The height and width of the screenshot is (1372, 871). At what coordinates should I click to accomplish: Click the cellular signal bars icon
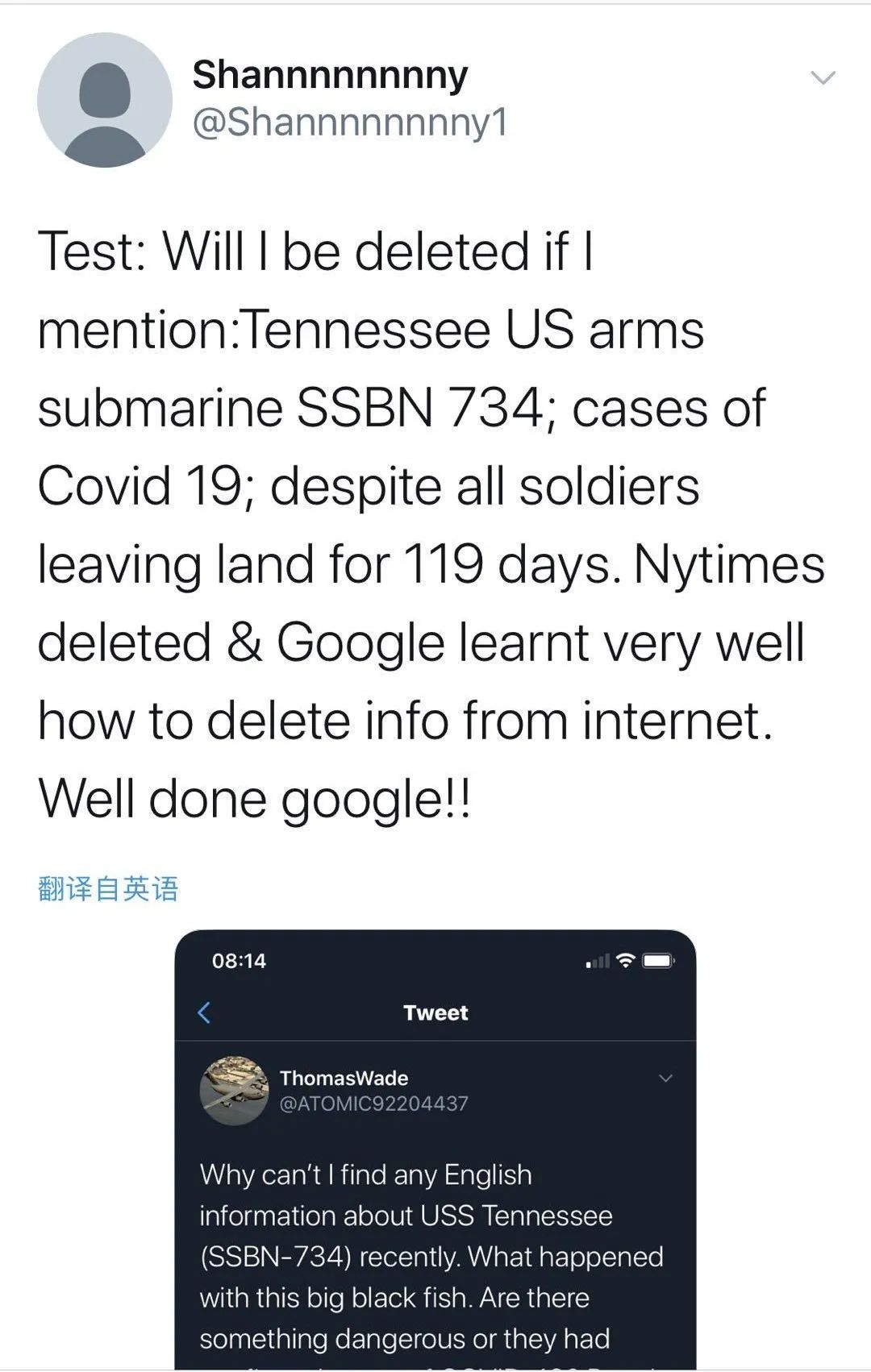[x=595, y=962]
